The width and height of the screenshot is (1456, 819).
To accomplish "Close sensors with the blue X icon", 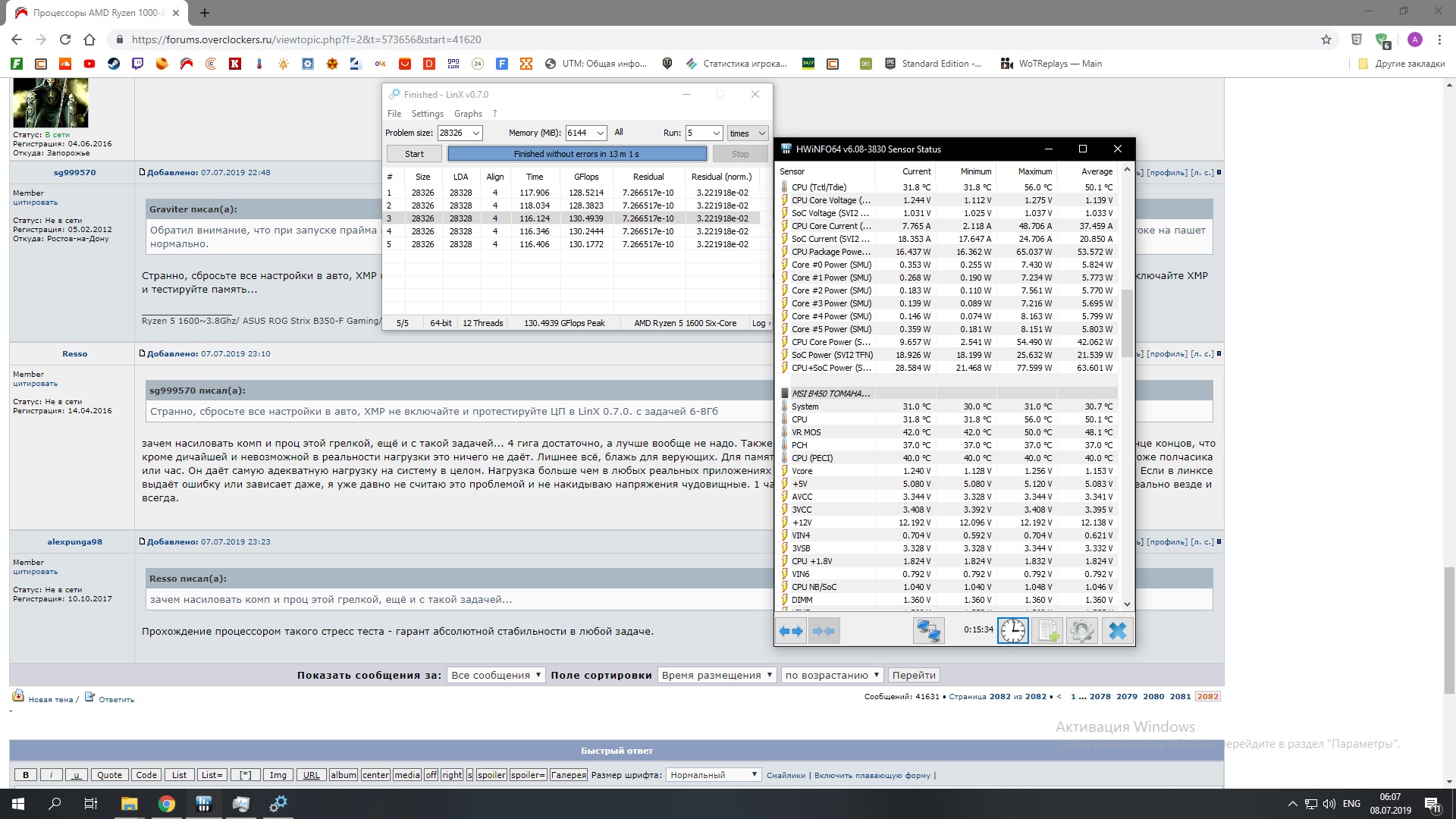I will pos(1117,631).
